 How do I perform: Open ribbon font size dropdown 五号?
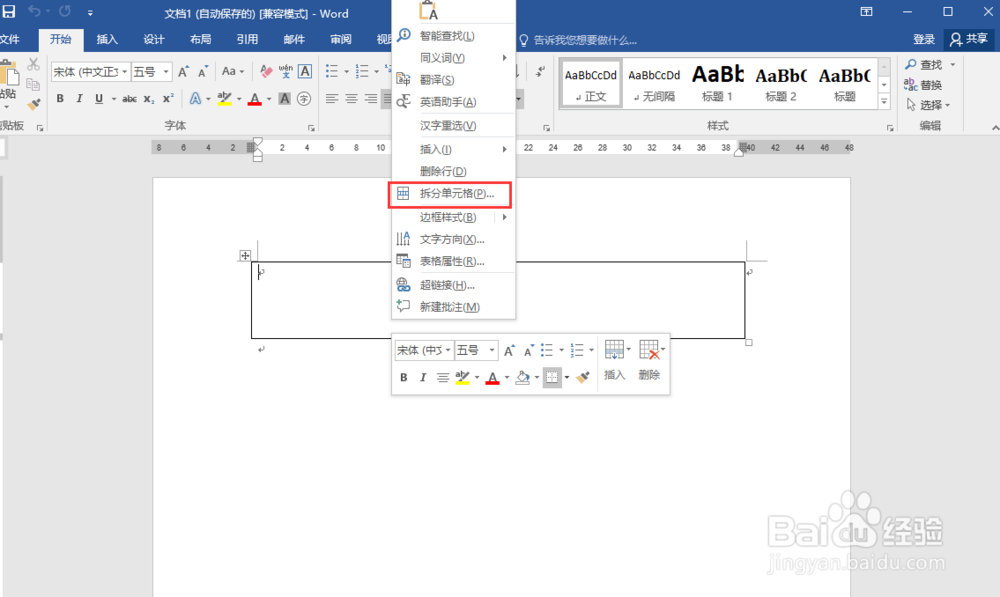pyautogui.click(x=166, y=71)
